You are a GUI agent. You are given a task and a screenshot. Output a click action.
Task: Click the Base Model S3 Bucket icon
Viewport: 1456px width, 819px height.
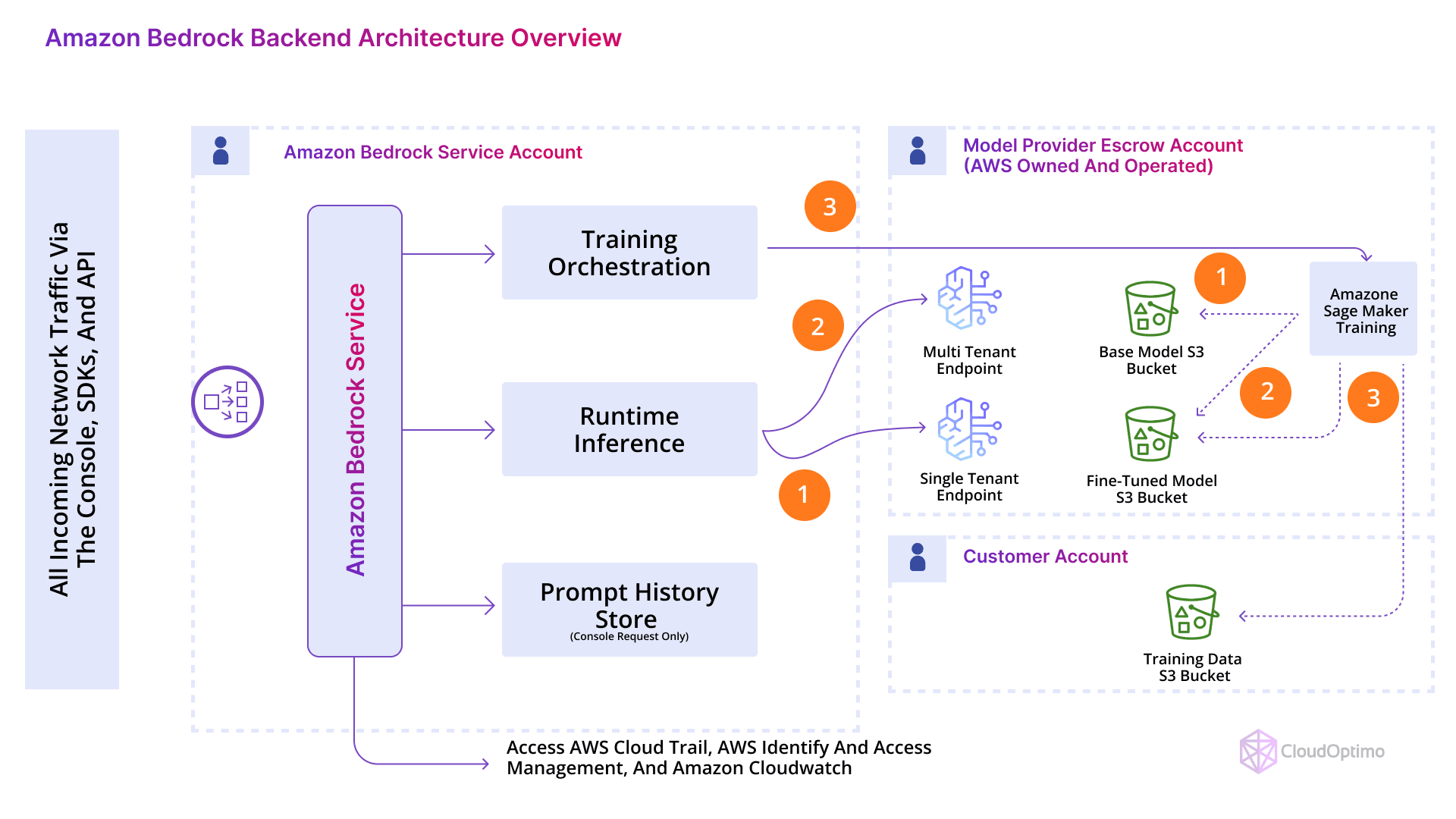click(x=1151, y=309)
